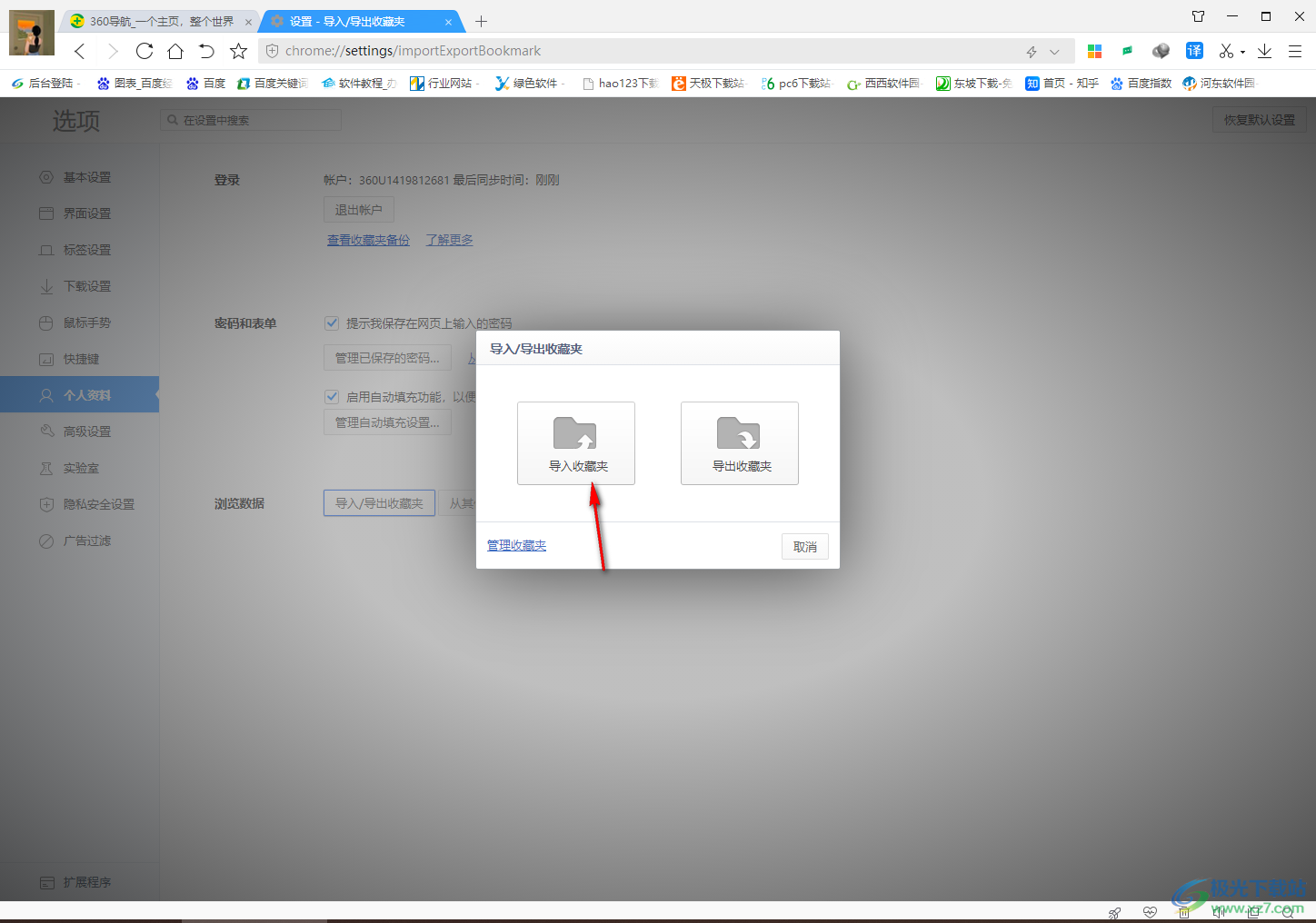Click the green ticket extension icon

(1127, 51)
